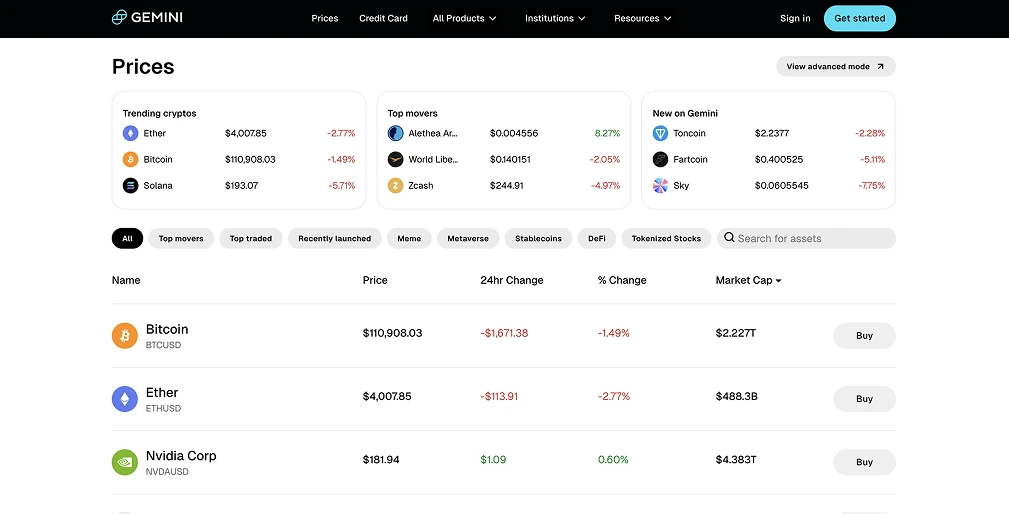Screen dimensions: 1009x514
Task: Click the $193.07 Solana price
Action: pyautogui.click(x=241, y=186)
